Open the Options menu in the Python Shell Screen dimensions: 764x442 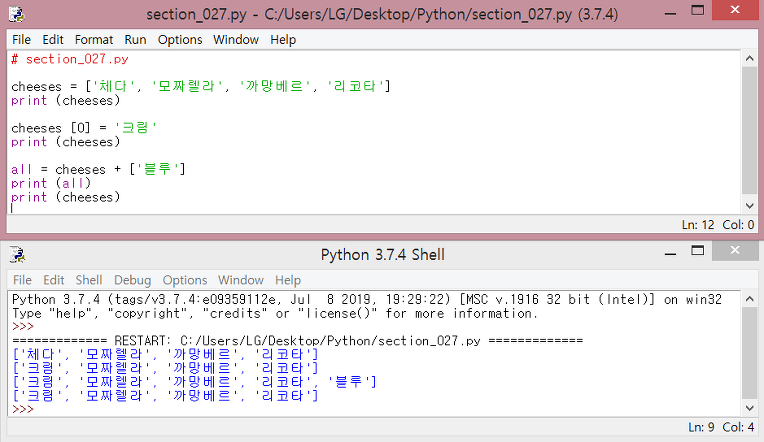[185, 280]
